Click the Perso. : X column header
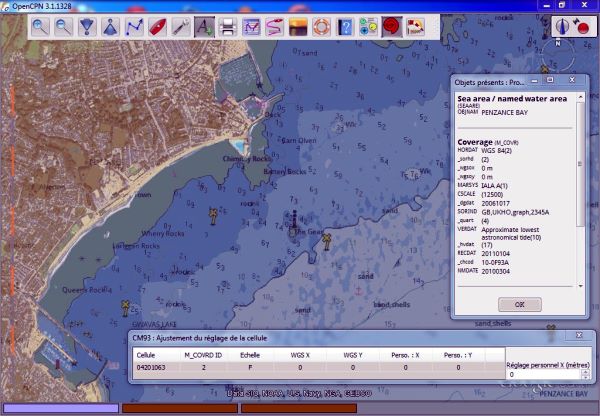This screenshot has width=600, height=416. point(405,355)
